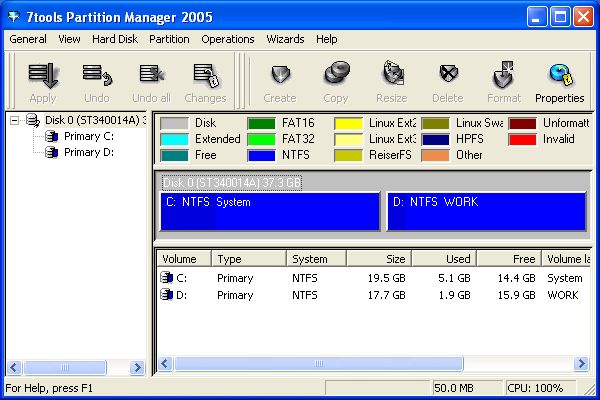The width and height of the screenshot is (600, 400).
Task: Open the Wizards menu
Action: pyautogui.click(x=285, y=39)
